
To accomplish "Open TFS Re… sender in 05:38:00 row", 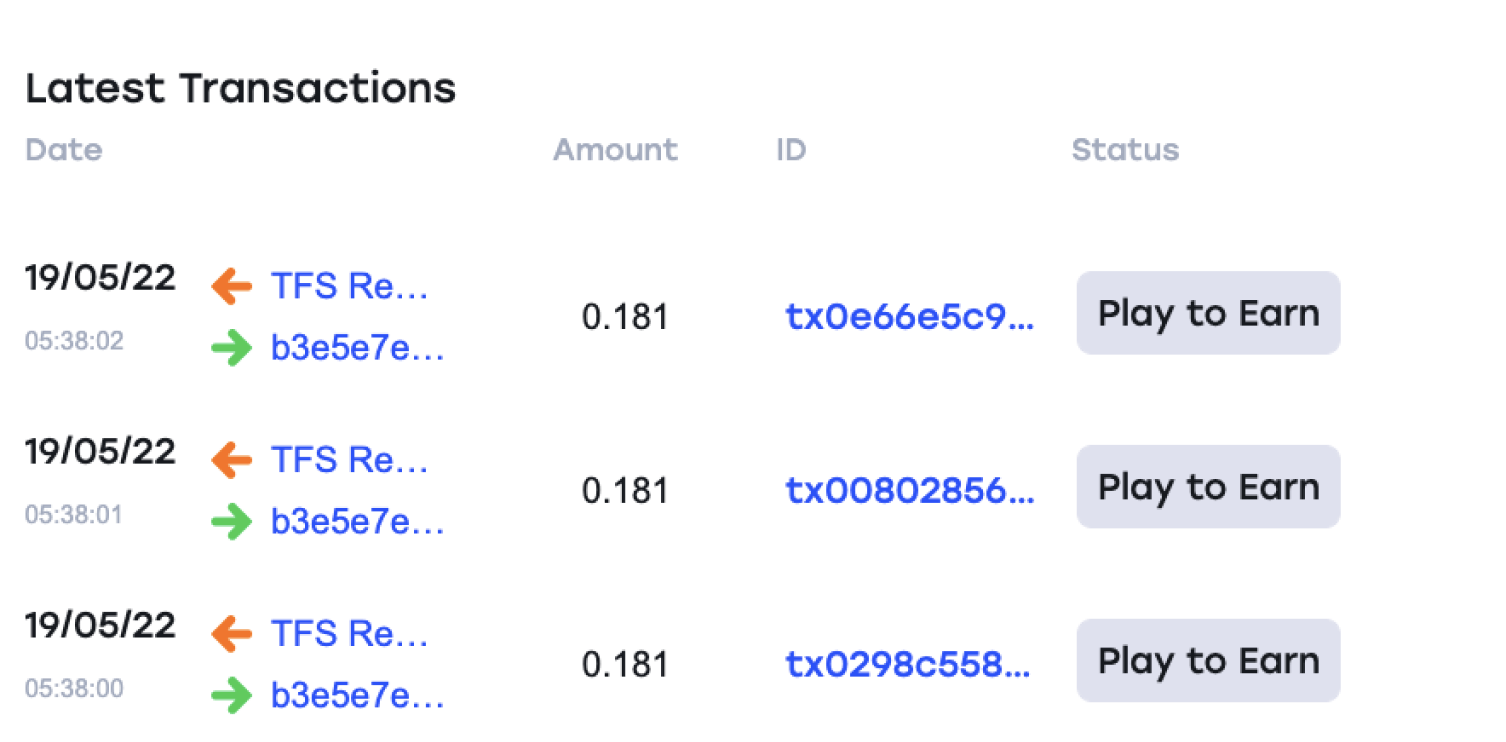I will [x=350, y=634].
